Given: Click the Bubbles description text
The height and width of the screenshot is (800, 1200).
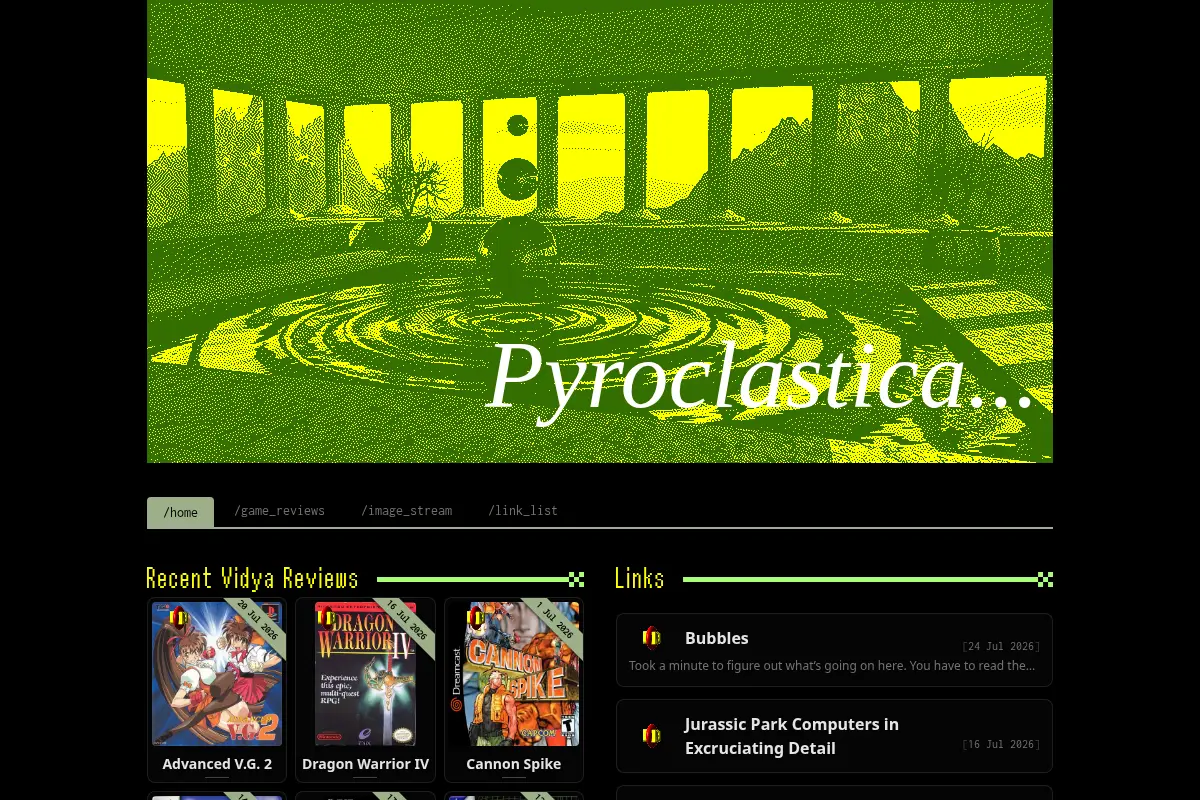Looking at the screenshot, I should 832,666.
